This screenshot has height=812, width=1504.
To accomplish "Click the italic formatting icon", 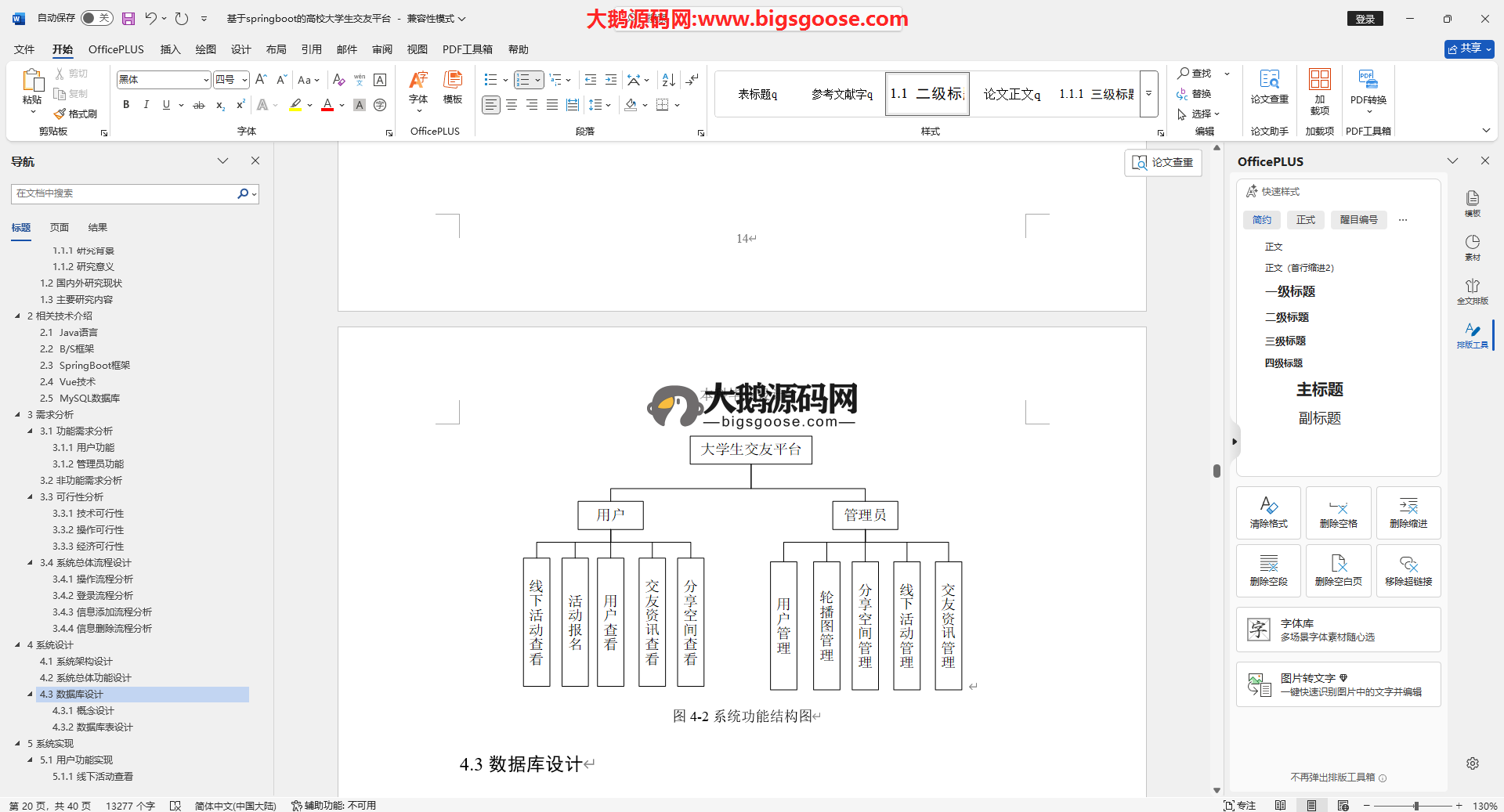I will [x=146, y=105].
